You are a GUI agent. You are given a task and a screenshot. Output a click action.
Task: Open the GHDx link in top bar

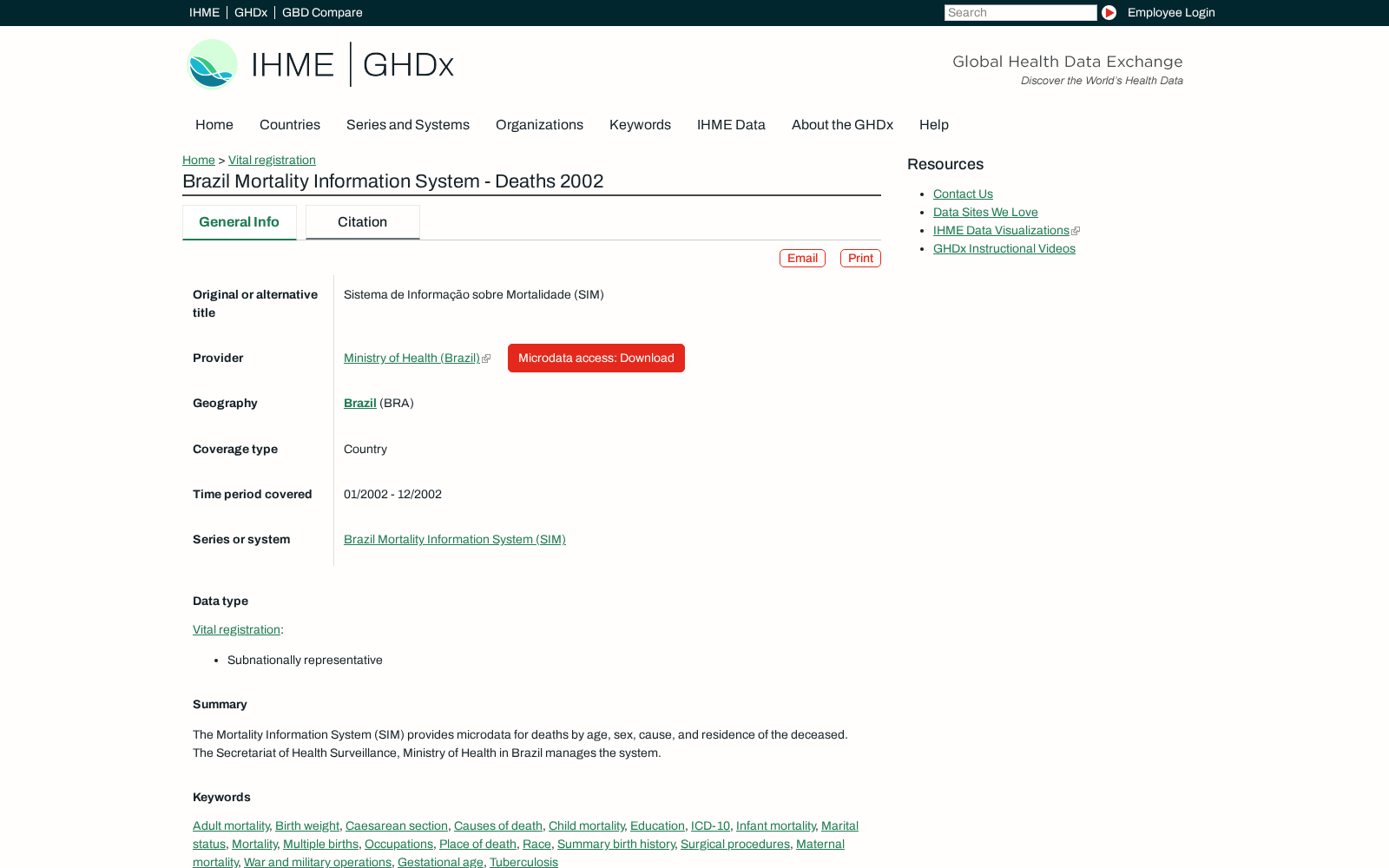pyautogui.click(x=250, y=12)
